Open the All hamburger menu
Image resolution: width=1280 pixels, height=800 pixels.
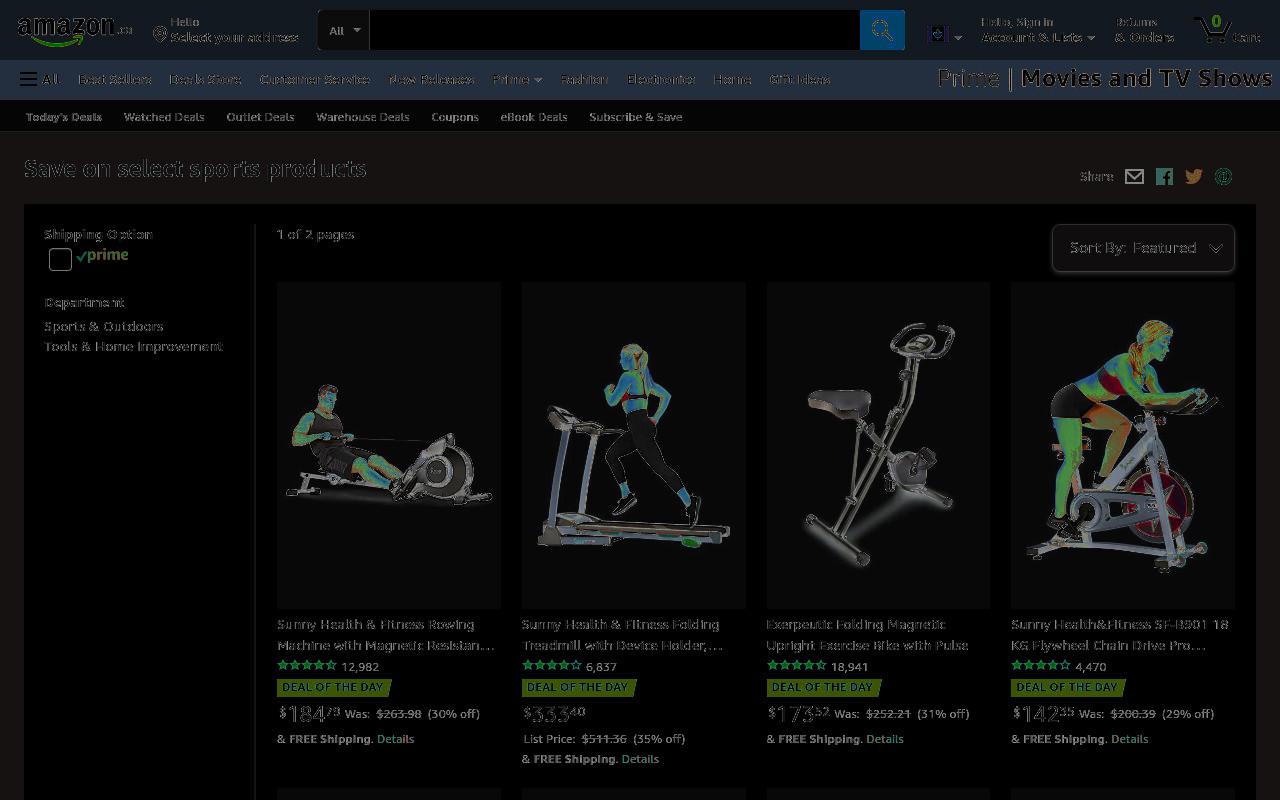(40, 79)
